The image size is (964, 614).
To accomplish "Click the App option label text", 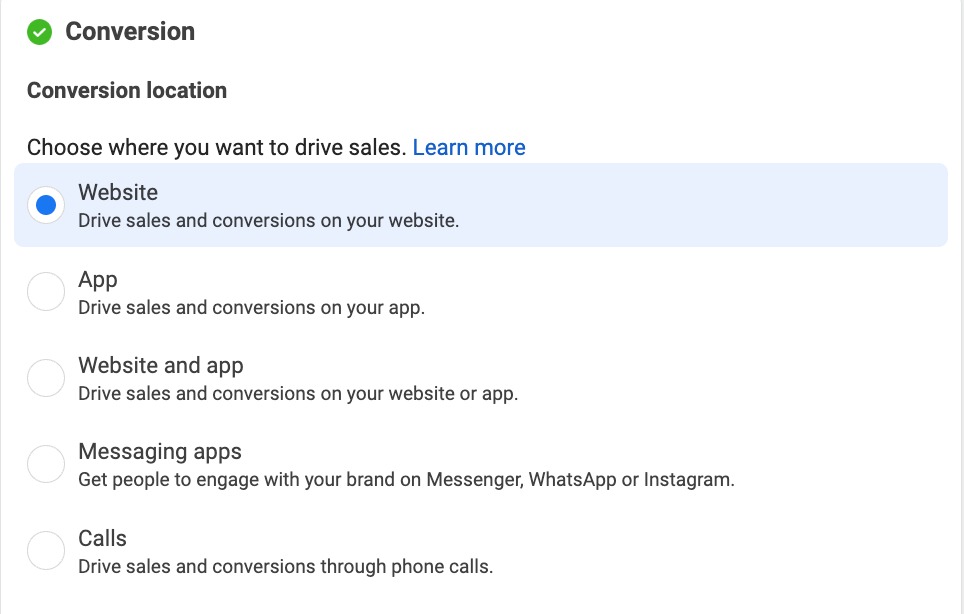I will (x=98, y=279).
